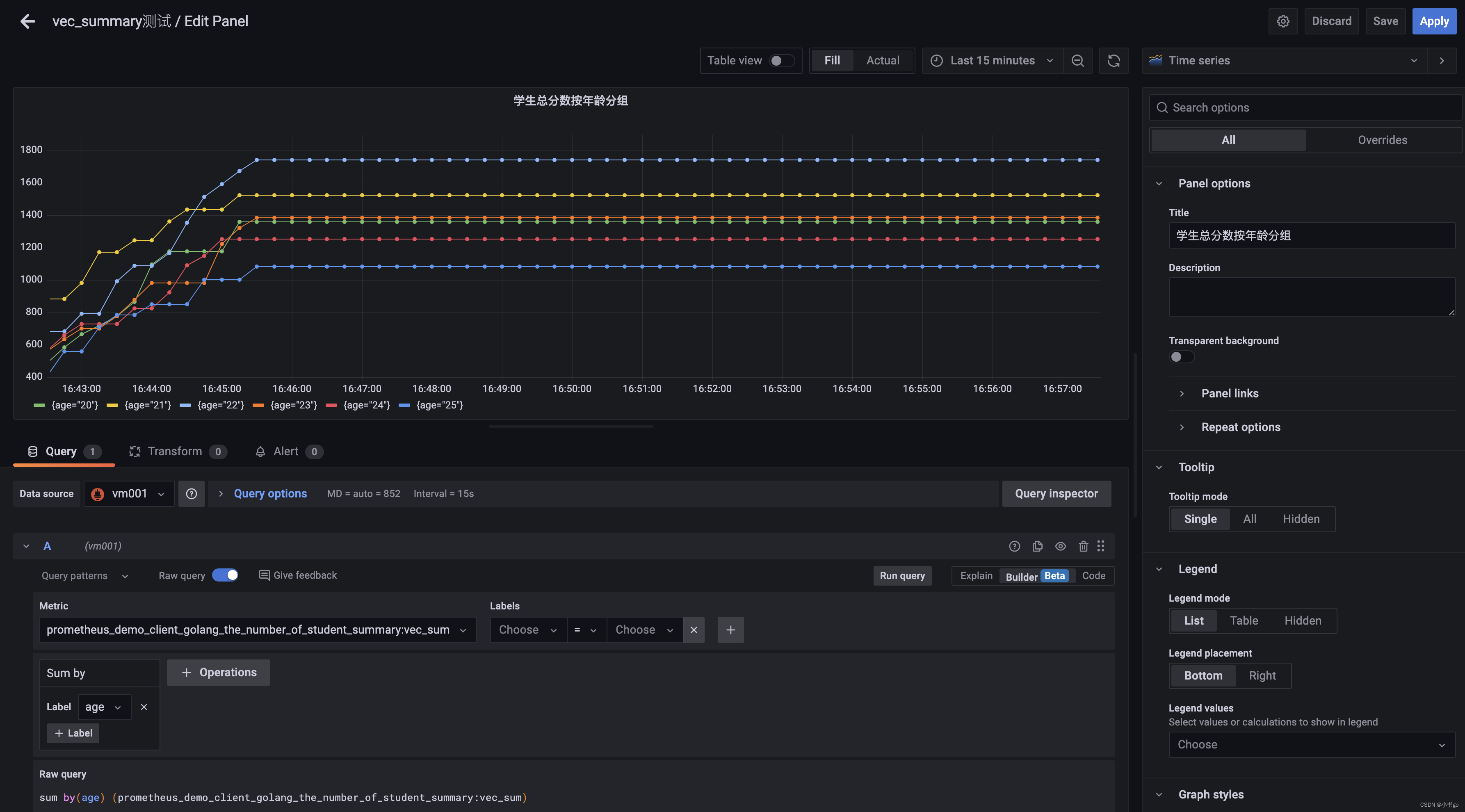This screenshot has width=1465, height=812.
Task: Open data source help icon
Action: 192,494
